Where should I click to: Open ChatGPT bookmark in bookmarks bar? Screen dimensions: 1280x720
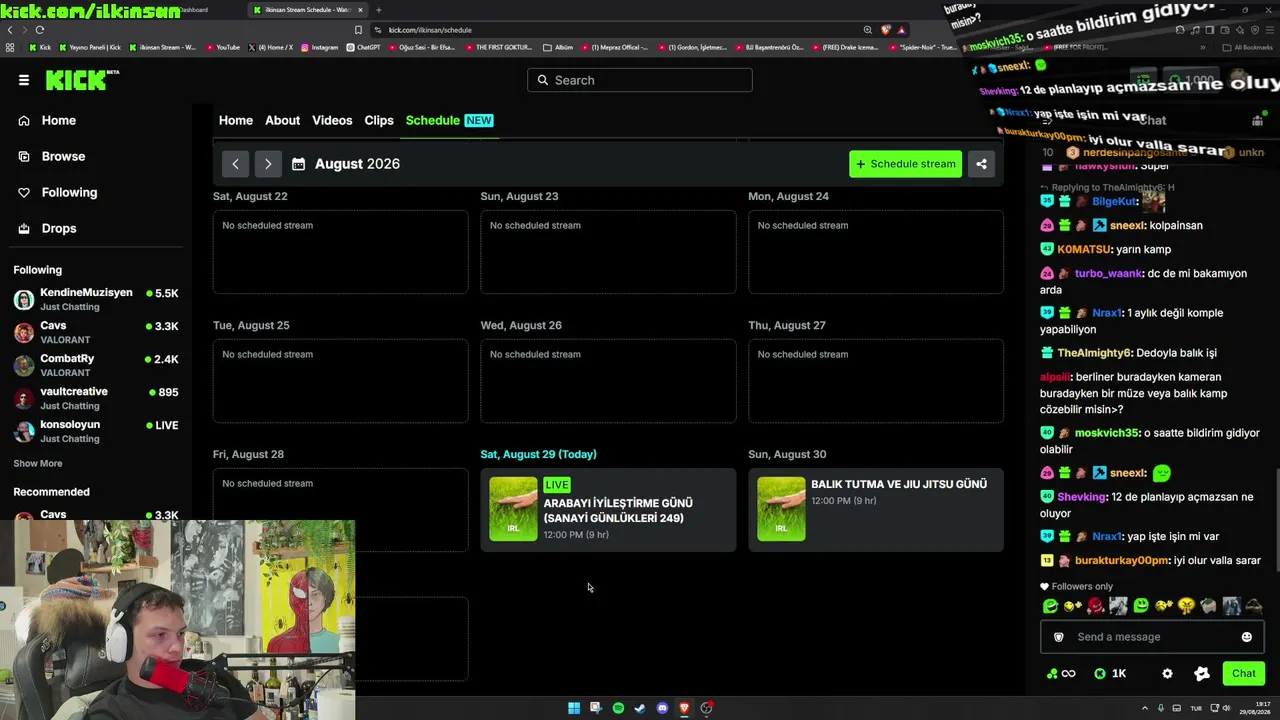[x=363, y=47]
